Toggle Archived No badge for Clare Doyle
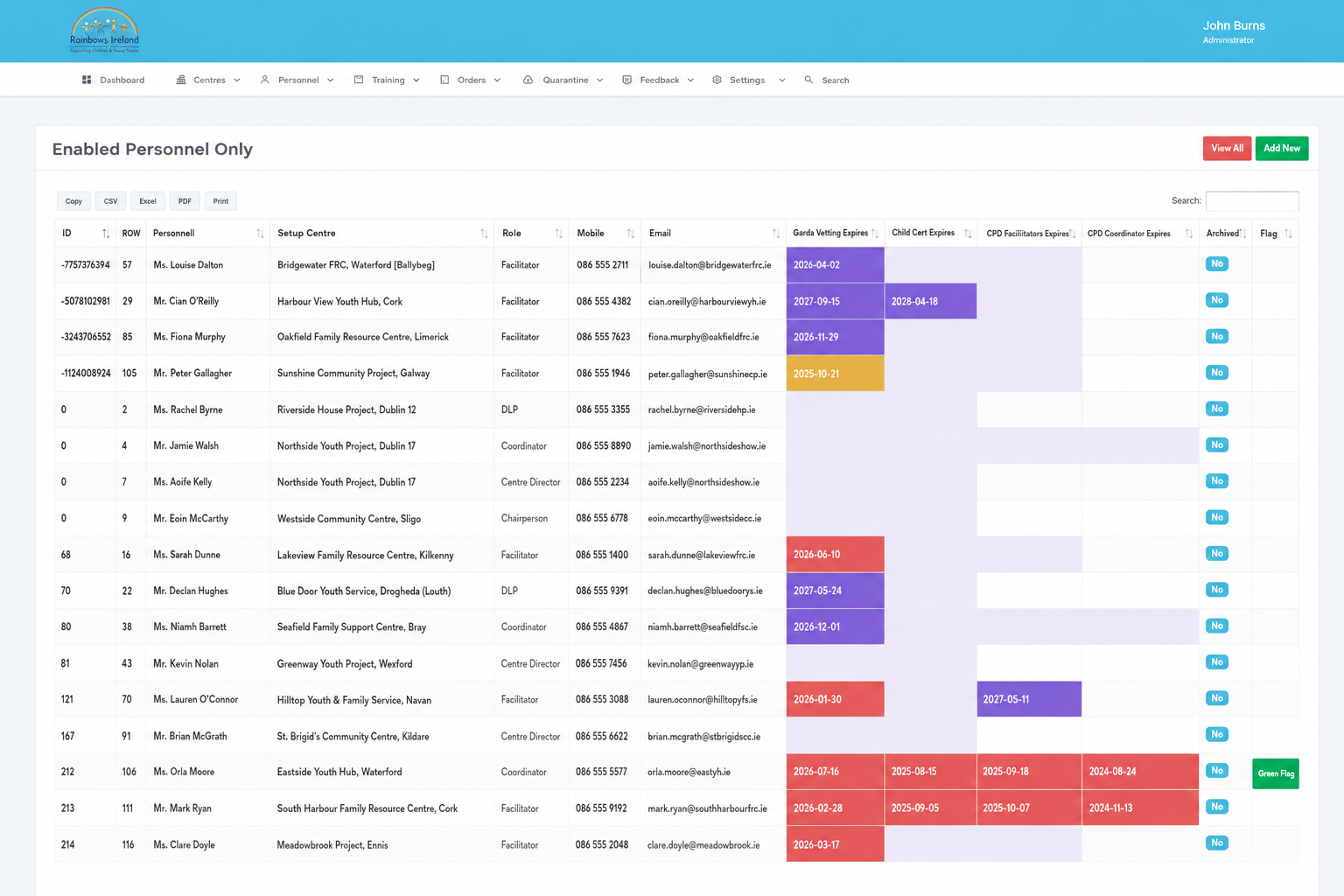Image resolution: width=1344 pixels, height=896 pixels. coord(1217,843)
